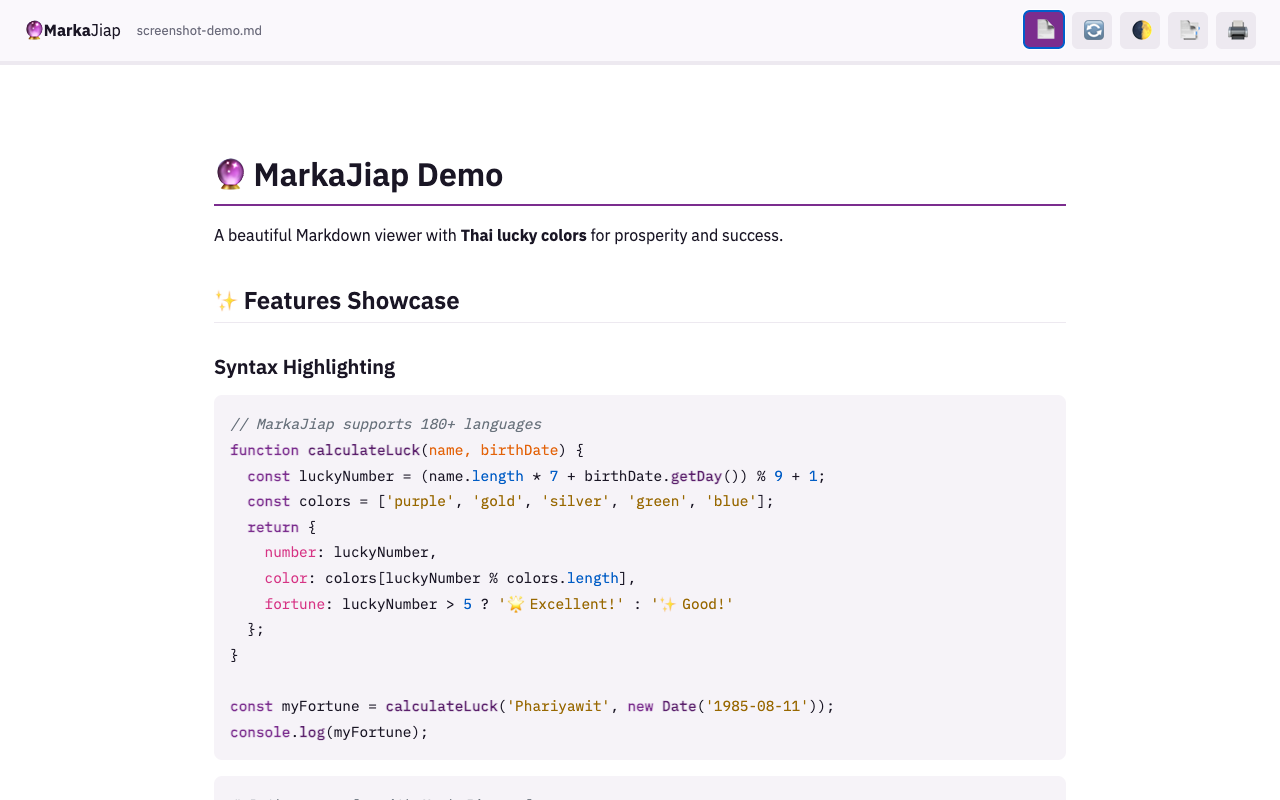The height and width of the screenshot is (800, 1280).
Task: Toggle dark mode with the half-moon icon
Action: click(1140, 30)
